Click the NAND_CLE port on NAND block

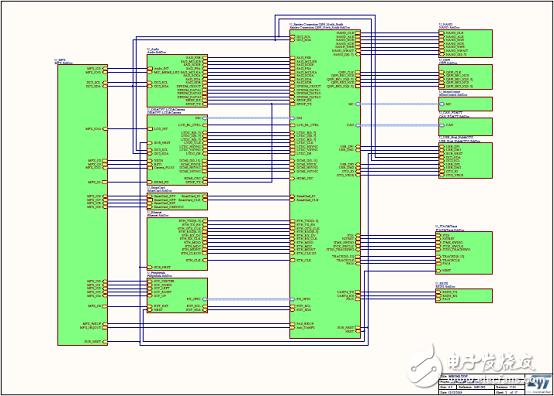tap(441, 33)
